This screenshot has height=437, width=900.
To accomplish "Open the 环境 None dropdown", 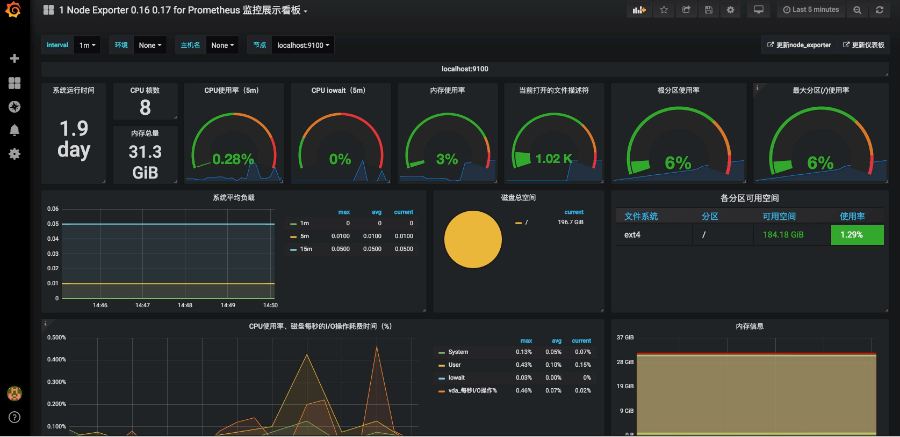I will pos(150,45).
